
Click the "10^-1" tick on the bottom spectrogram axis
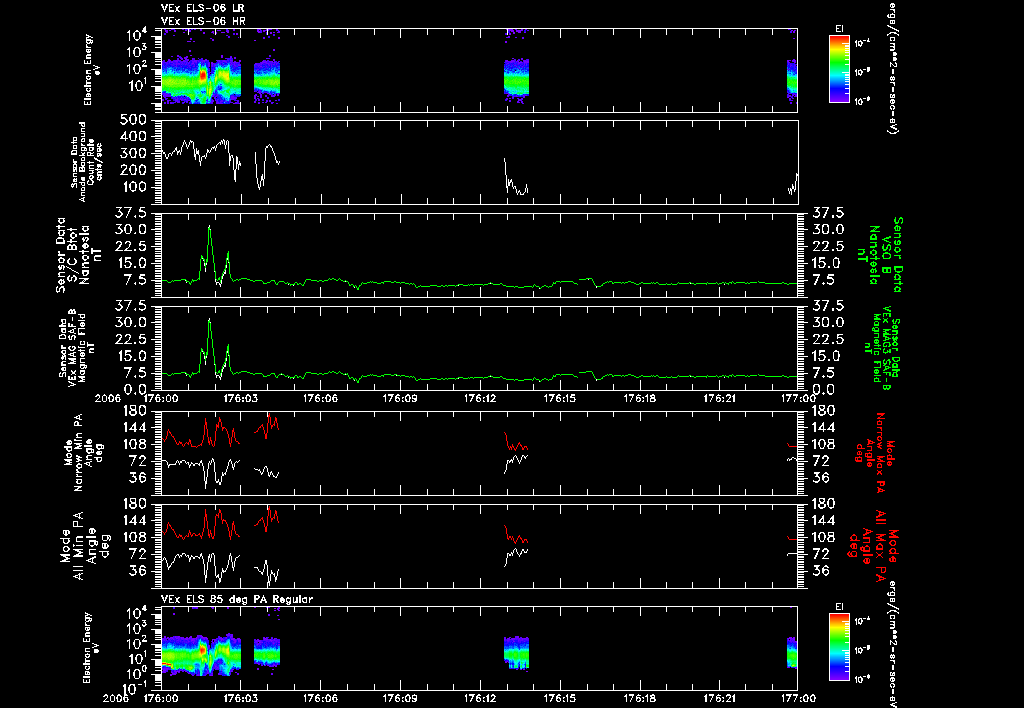(x=133, y=688)
